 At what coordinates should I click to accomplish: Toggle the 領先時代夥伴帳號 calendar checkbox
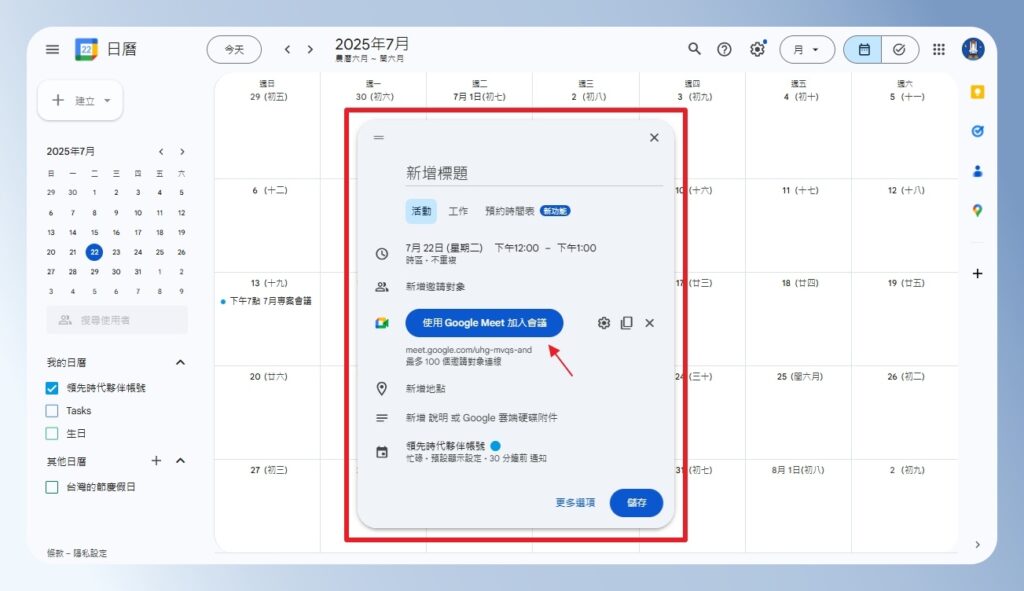coord(52,388)
